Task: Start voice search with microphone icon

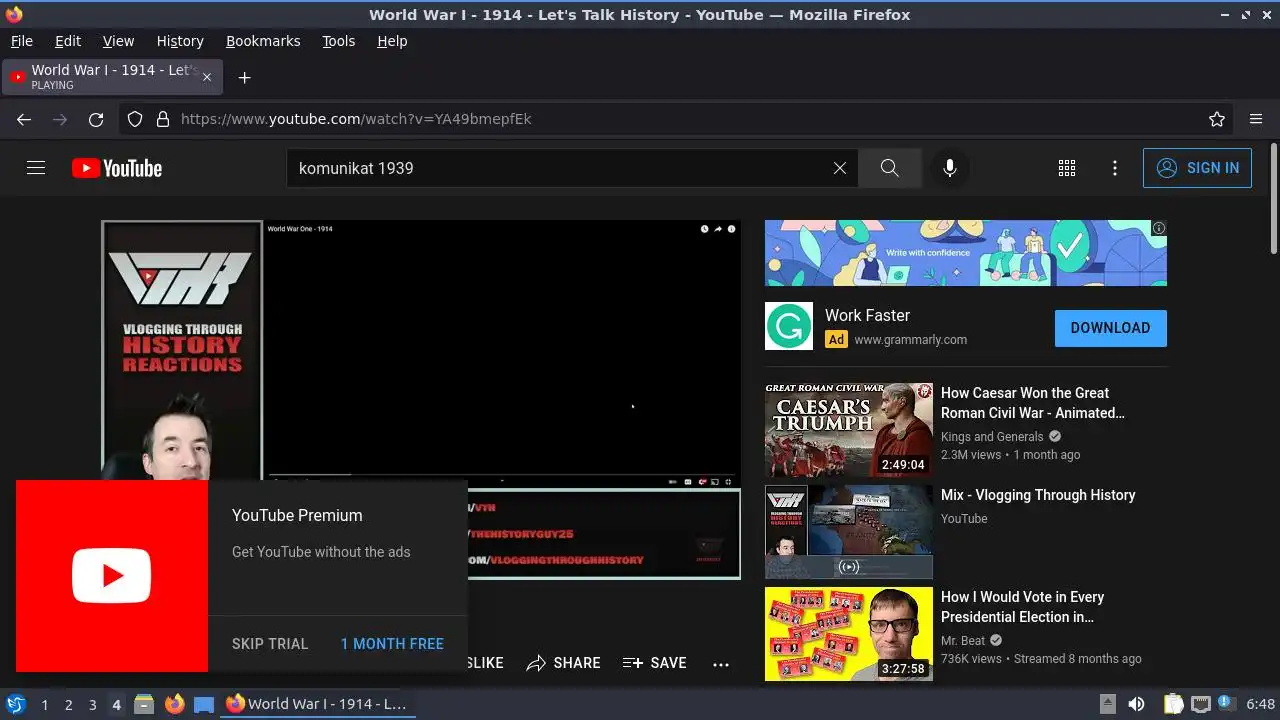Action: pyautogui.click(x=950, y=168)
